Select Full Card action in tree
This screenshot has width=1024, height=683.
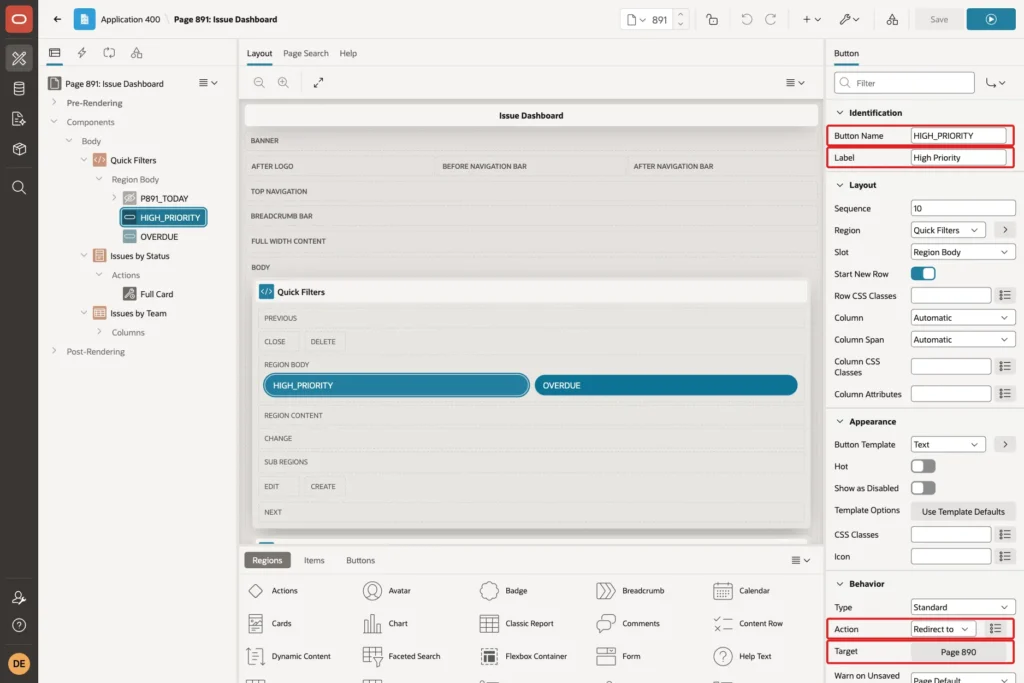pos(157,294)
